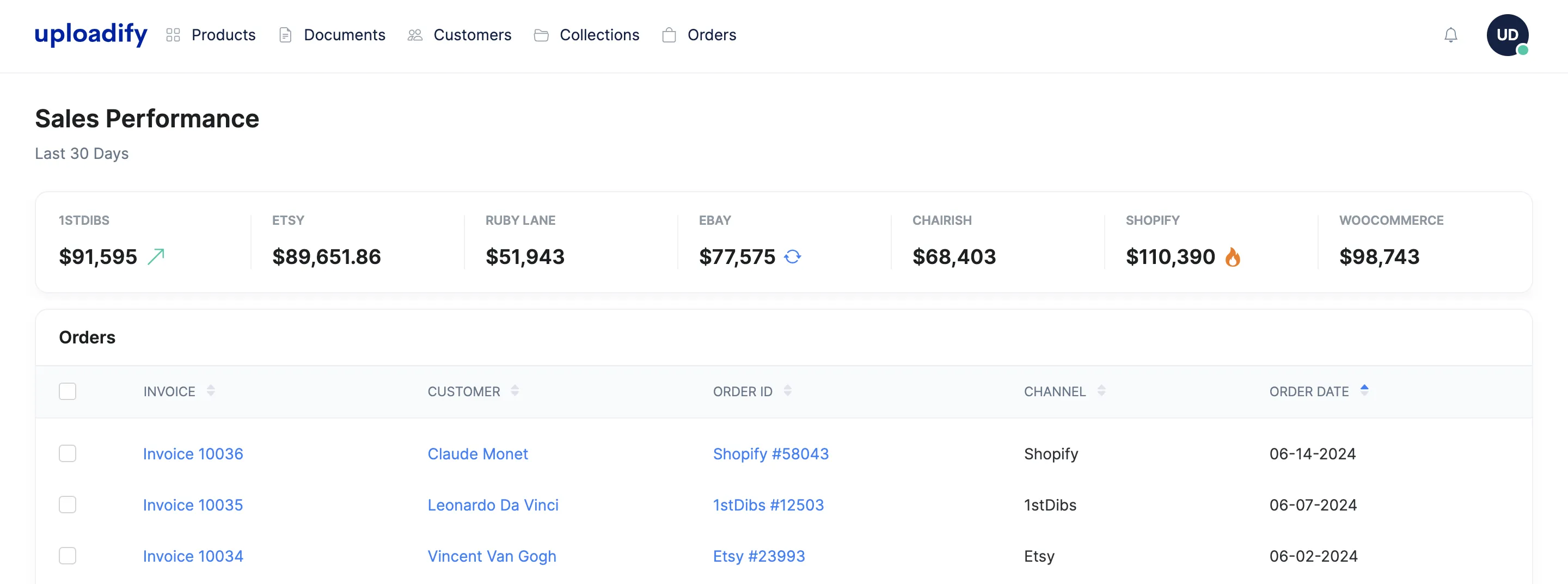Screen dimensions: 1568x584
Task: Open customer Vincent Van Gogh
Action: coord(492,556)
